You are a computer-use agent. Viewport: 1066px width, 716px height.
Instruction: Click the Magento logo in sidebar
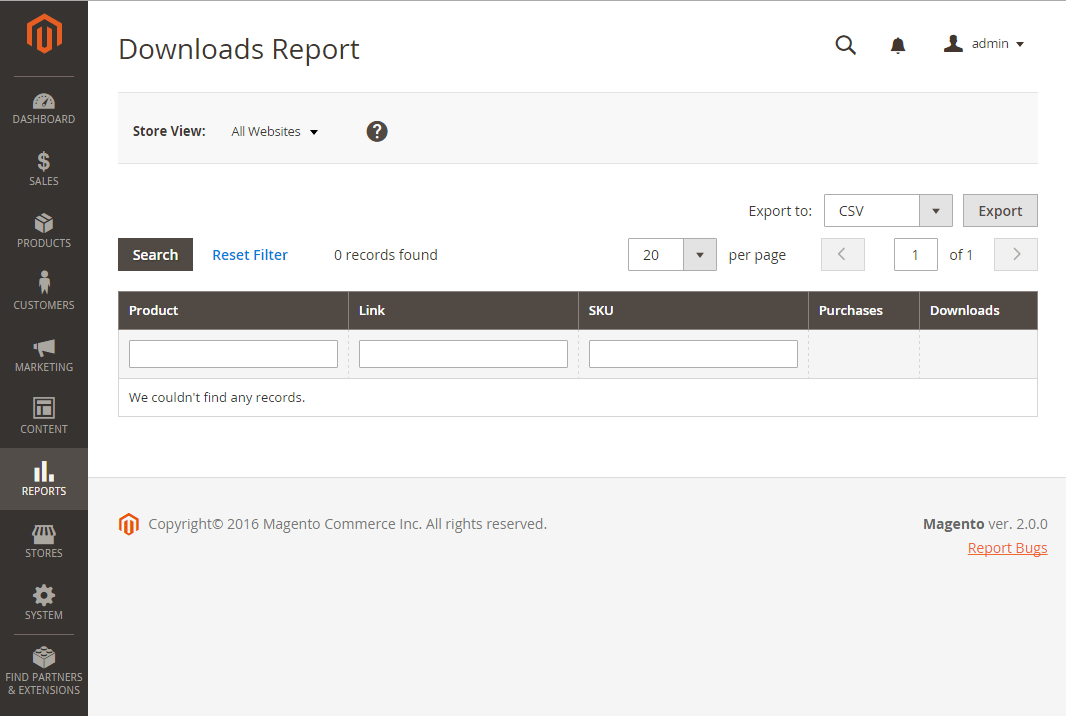coord(44,35)
